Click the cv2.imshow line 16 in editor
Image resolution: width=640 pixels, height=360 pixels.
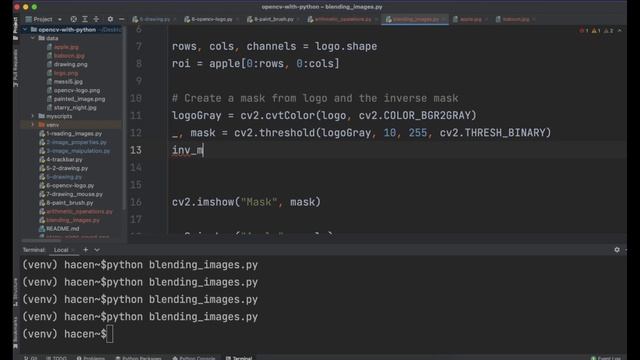point(246,202)
